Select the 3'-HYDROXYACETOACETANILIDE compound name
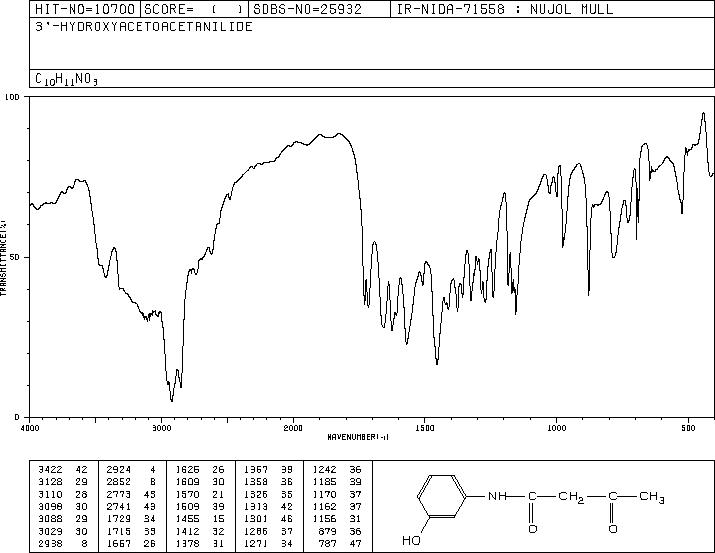Image resolution: width=715 pixels, height=553 pixels. (144, 27)
